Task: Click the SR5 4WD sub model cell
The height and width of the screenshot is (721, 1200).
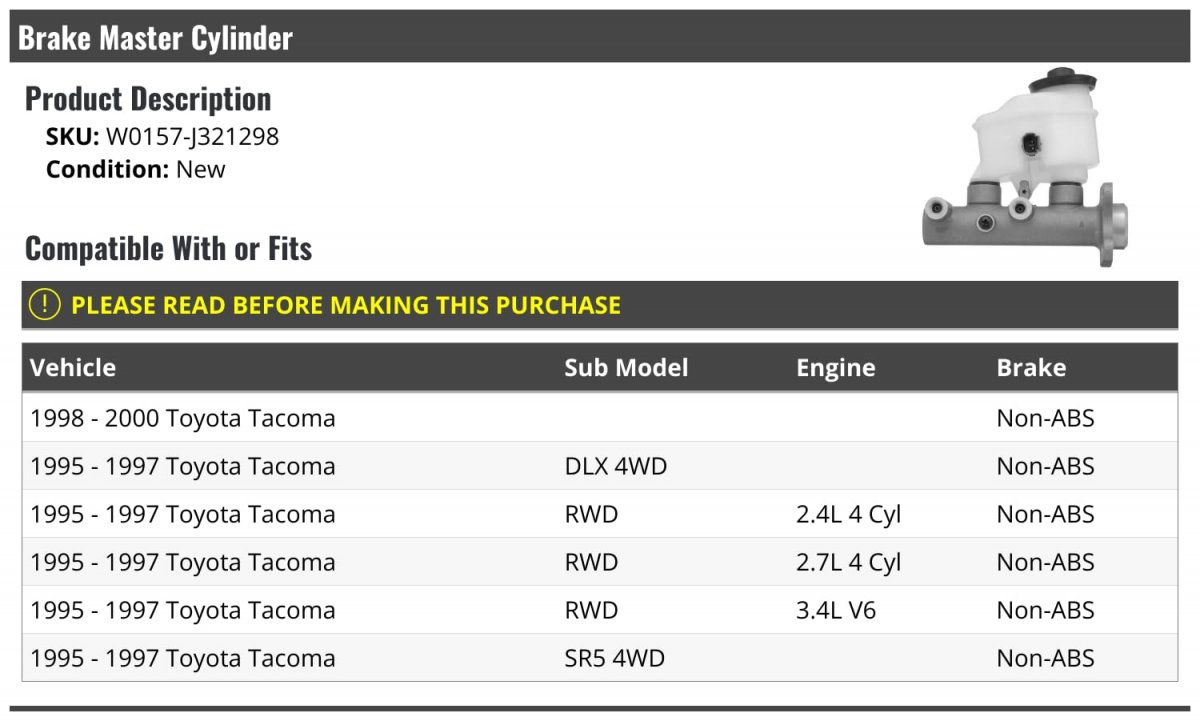Action: tap(614, 658)
